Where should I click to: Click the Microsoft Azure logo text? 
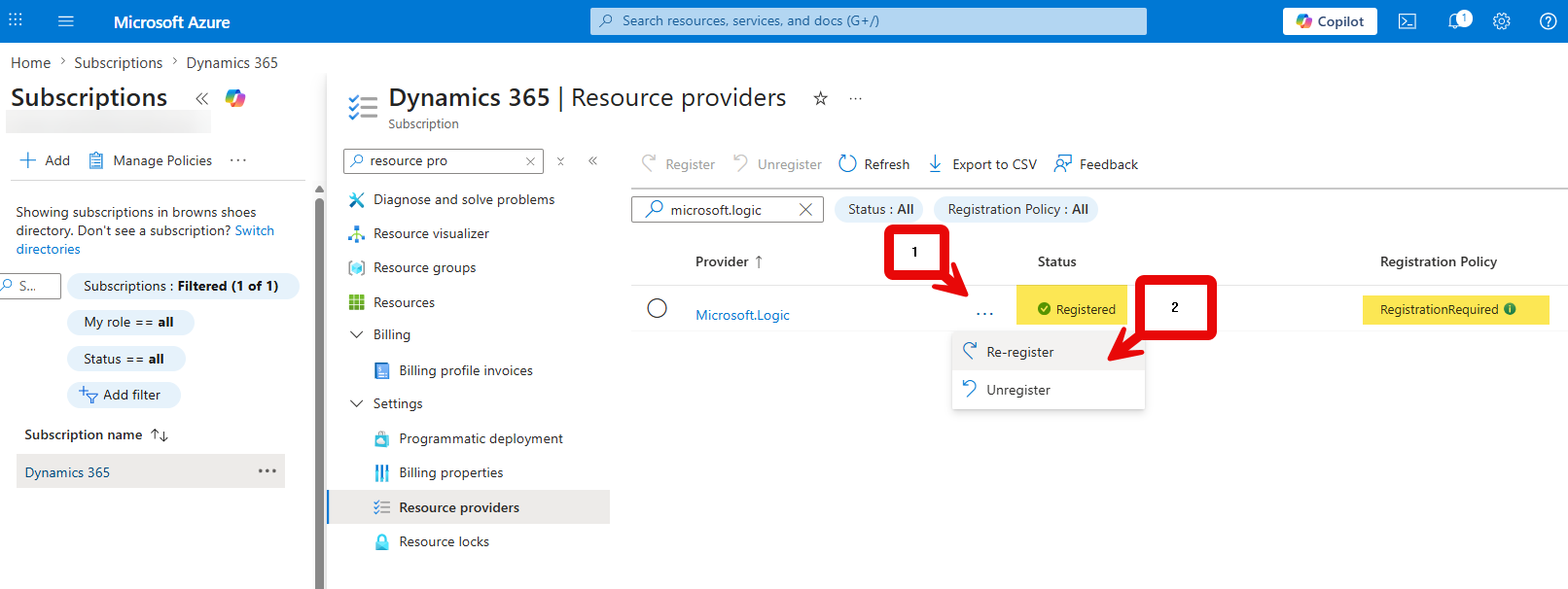[172, 21]
